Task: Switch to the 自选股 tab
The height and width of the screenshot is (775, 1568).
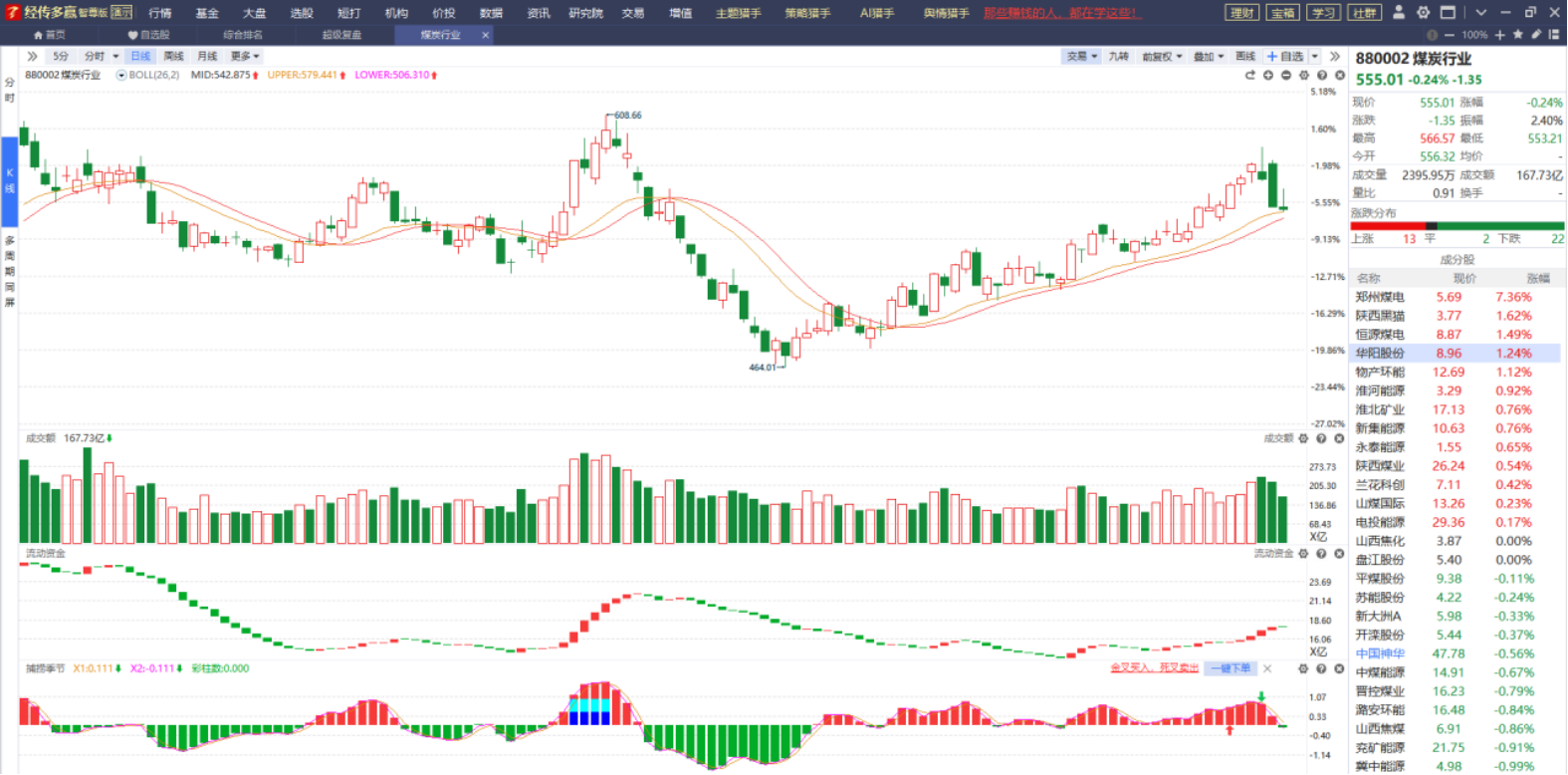Action: (x=149, y=35)
